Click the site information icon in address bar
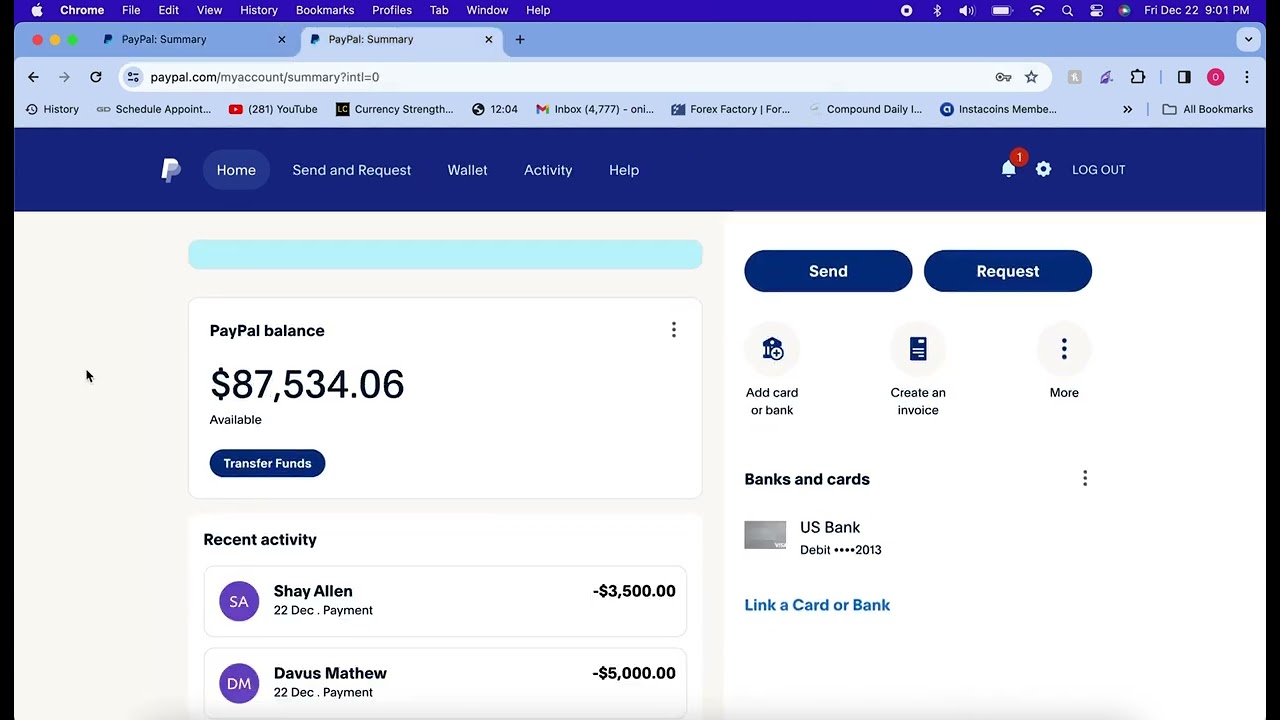Image resolution: width=1280 pixels, height=720 pixels. tap(133, 77)
